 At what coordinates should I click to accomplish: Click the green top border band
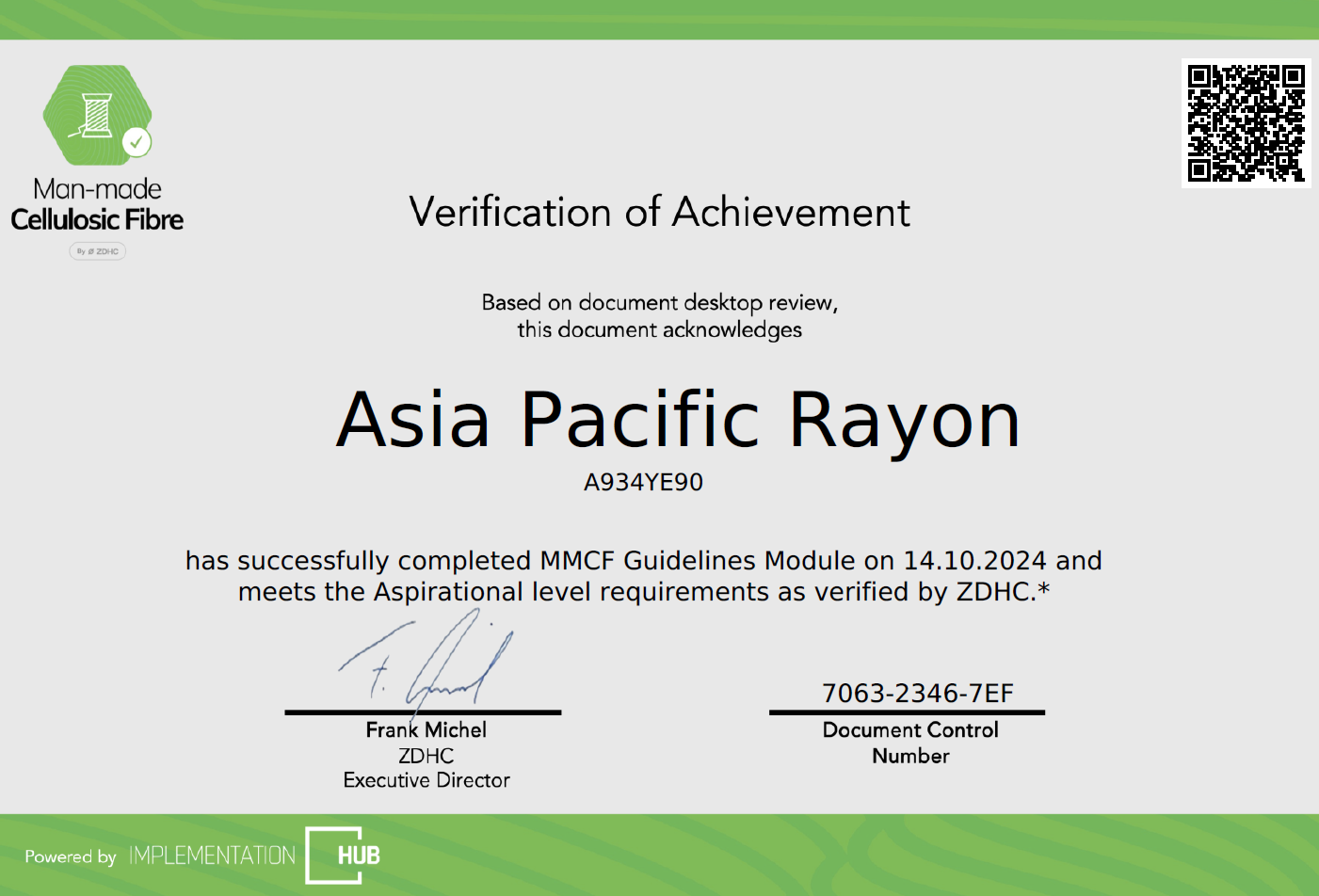pos(659,17)
